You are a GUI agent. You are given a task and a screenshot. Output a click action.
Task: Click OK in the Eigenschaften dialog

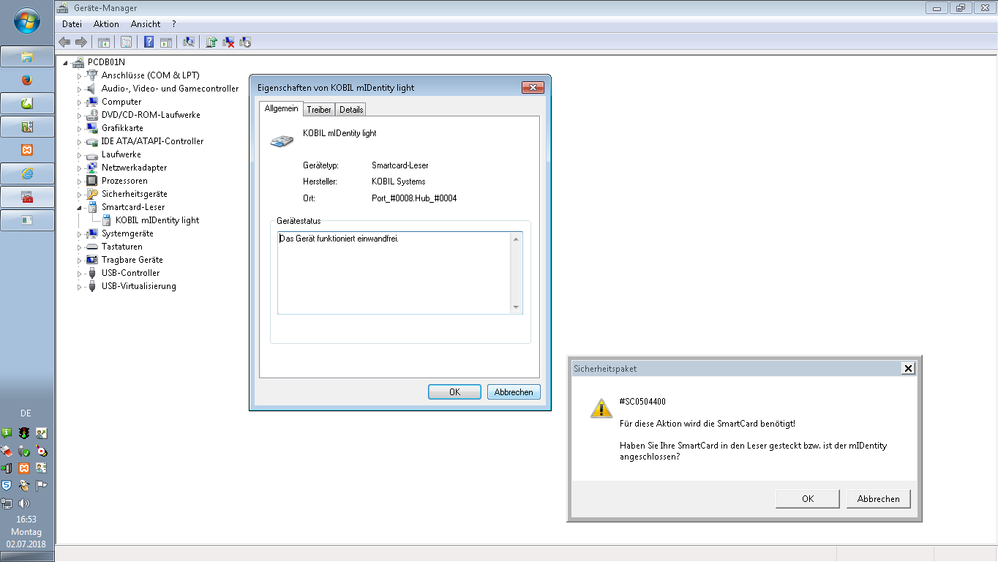454,392
